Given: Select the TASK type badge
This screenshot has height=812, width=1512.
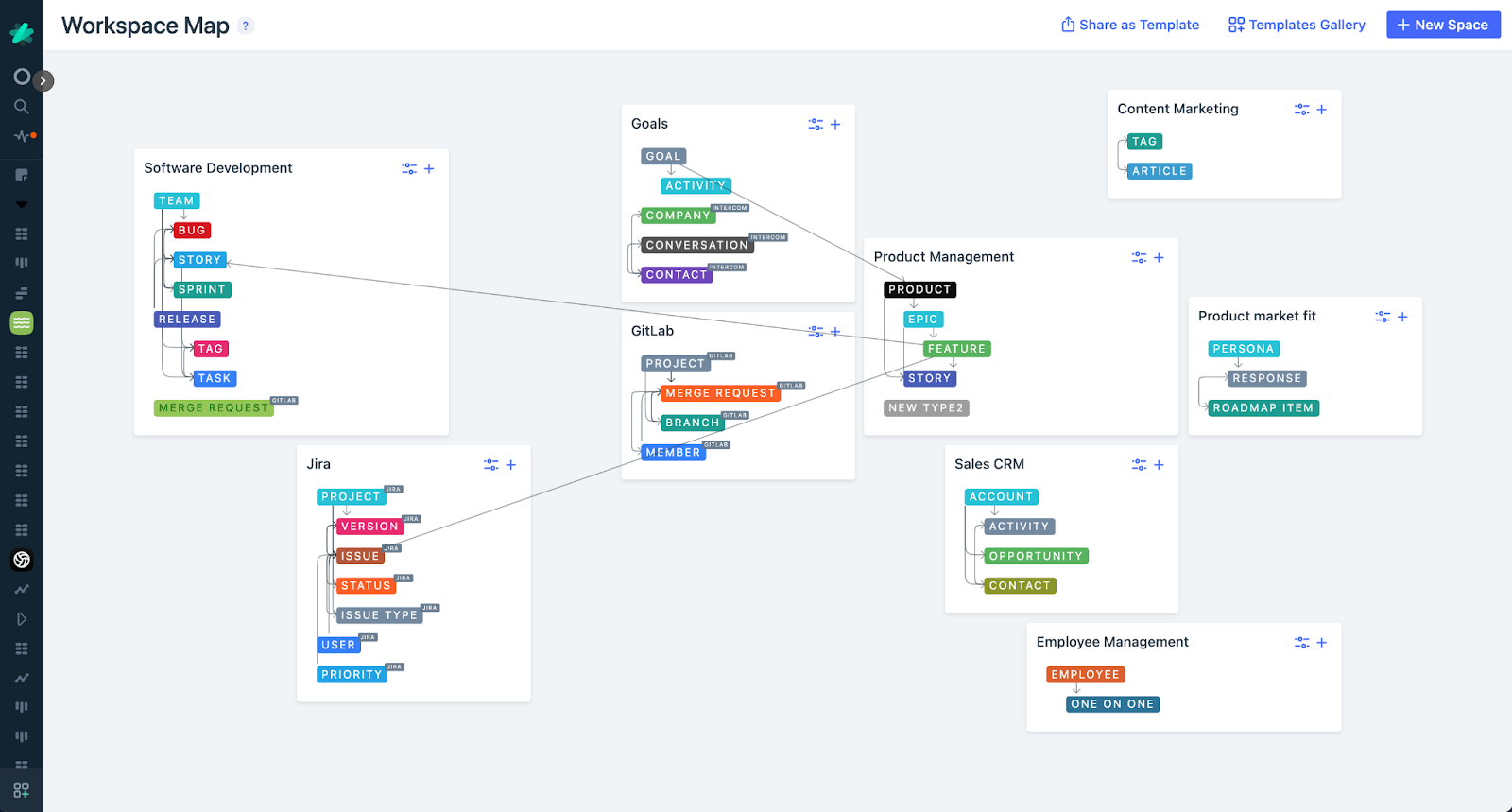Looking at the screenshot, I should [215, 378].
